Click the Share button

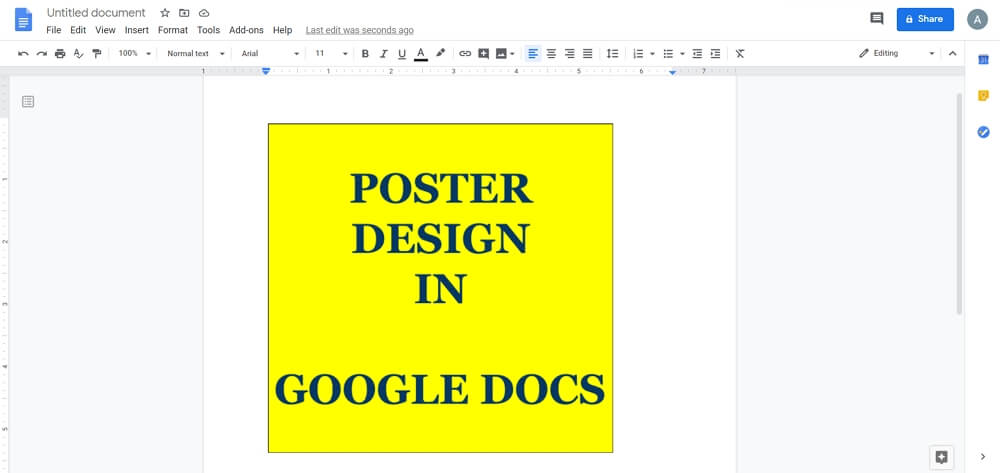pos(925,19)
